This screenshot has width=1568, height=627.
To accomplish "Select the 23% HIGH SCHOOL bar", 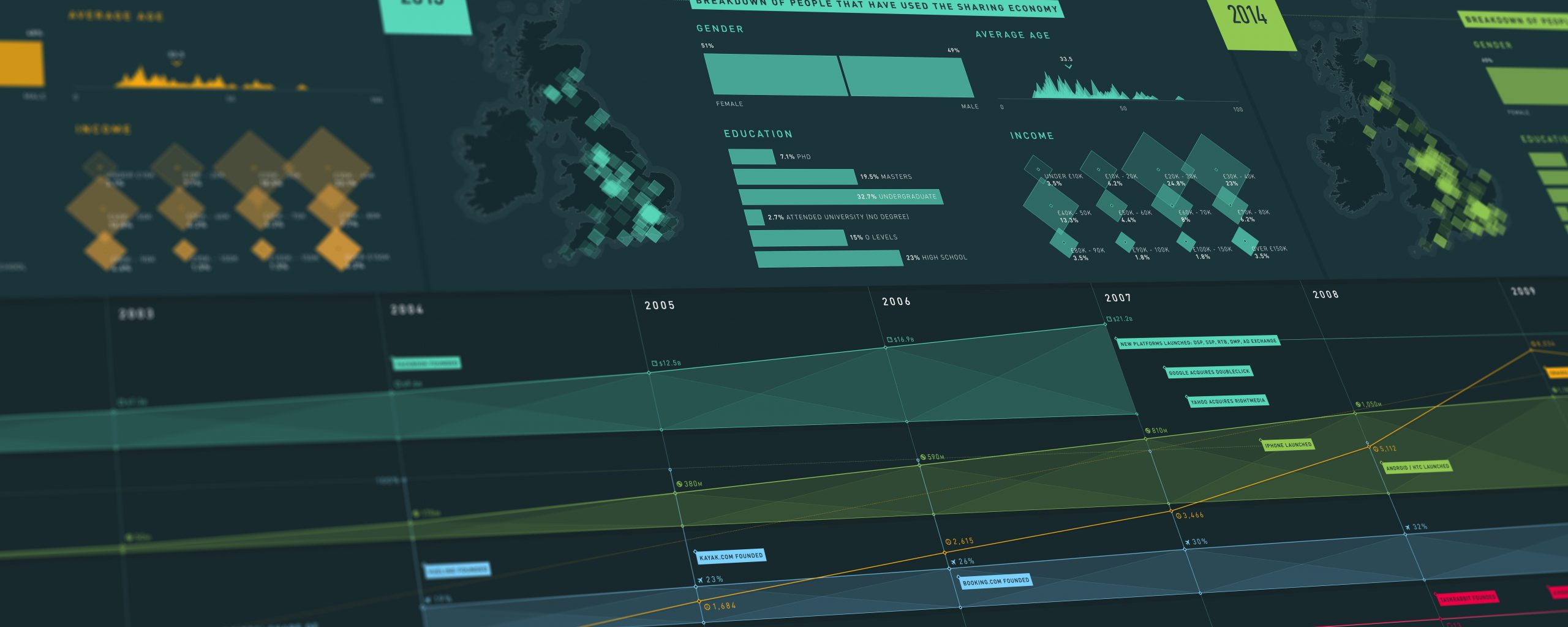I will tap(830, 258).
